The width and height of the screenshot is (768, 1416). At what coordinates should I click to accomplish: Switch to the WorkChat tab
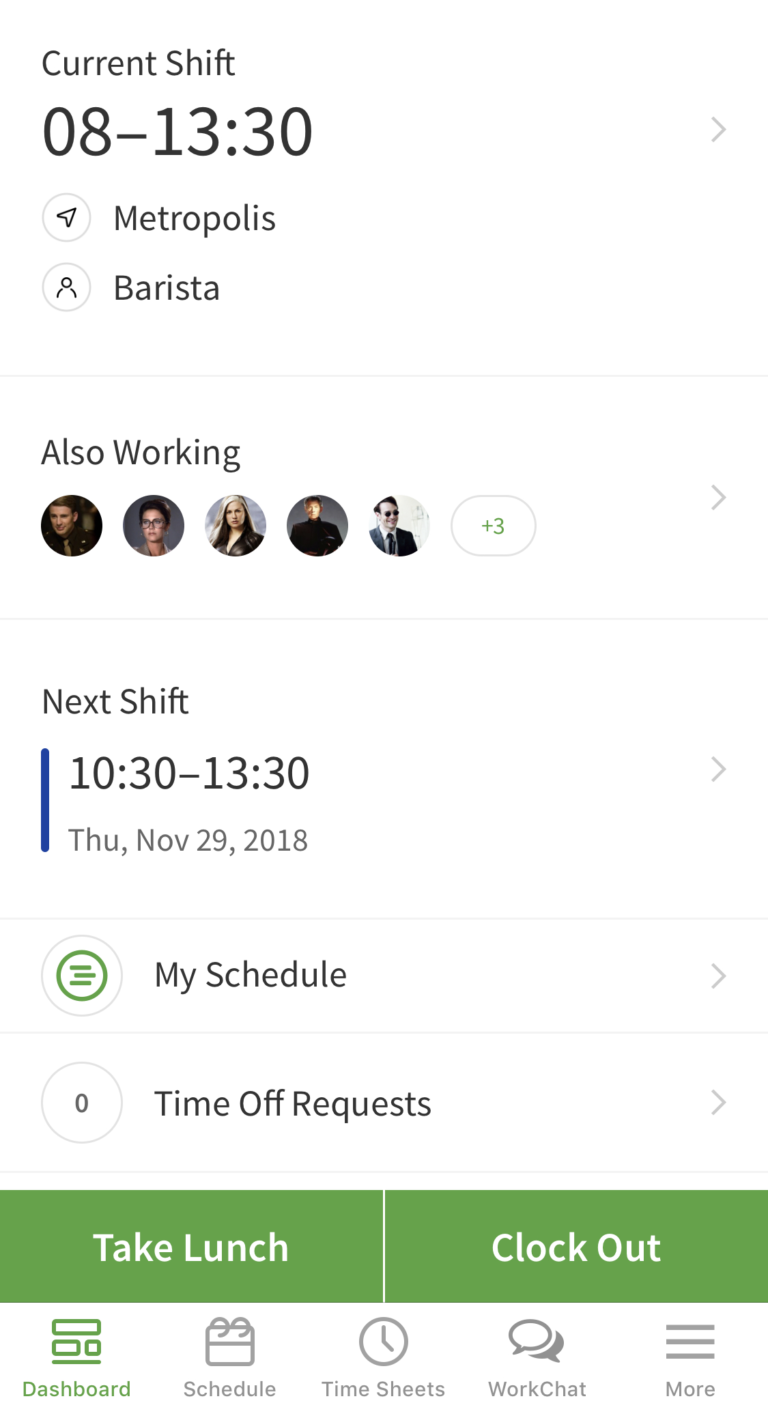click(537, 1355)
